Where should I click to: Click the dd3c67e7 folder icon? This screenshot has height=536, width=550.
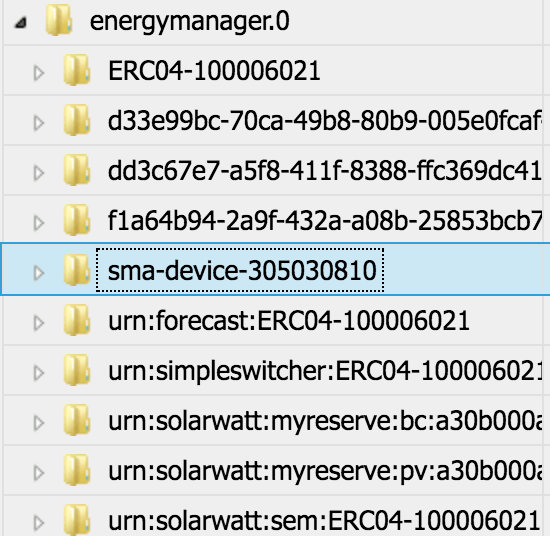[x=77, y=170]
